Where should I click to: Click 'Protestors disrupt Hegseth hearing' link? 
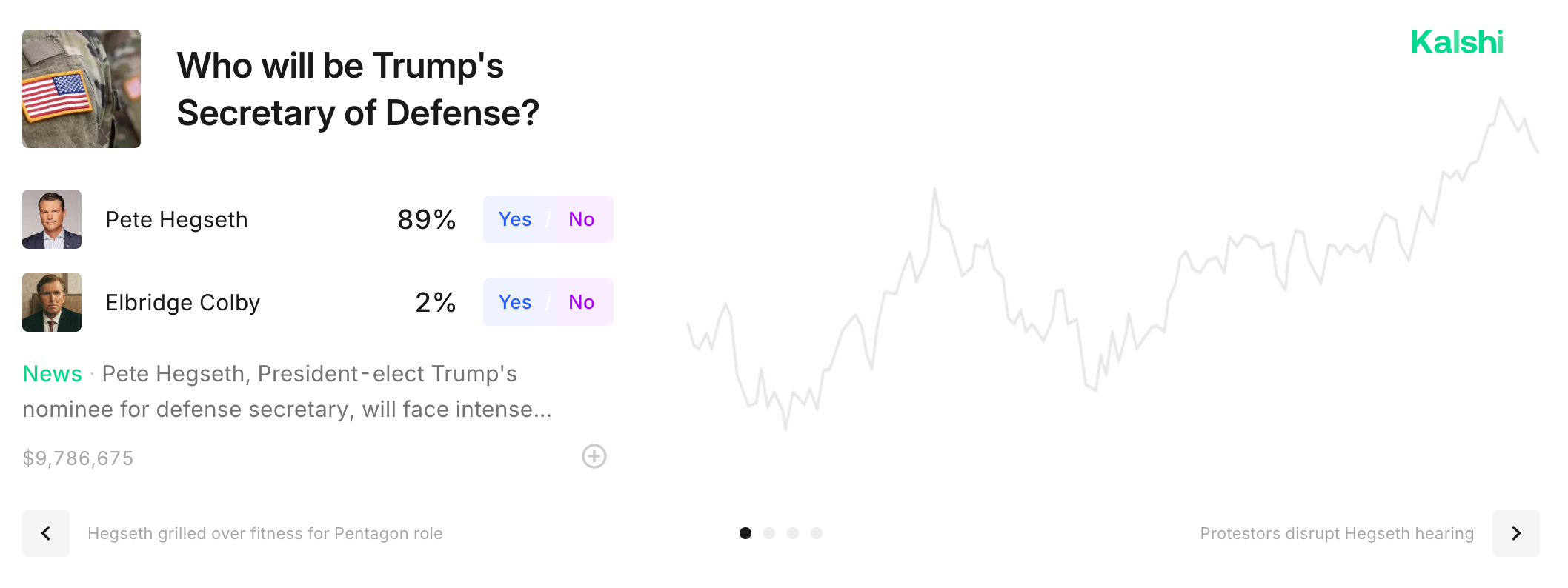pyautogui.click(x=1337, y=533)
